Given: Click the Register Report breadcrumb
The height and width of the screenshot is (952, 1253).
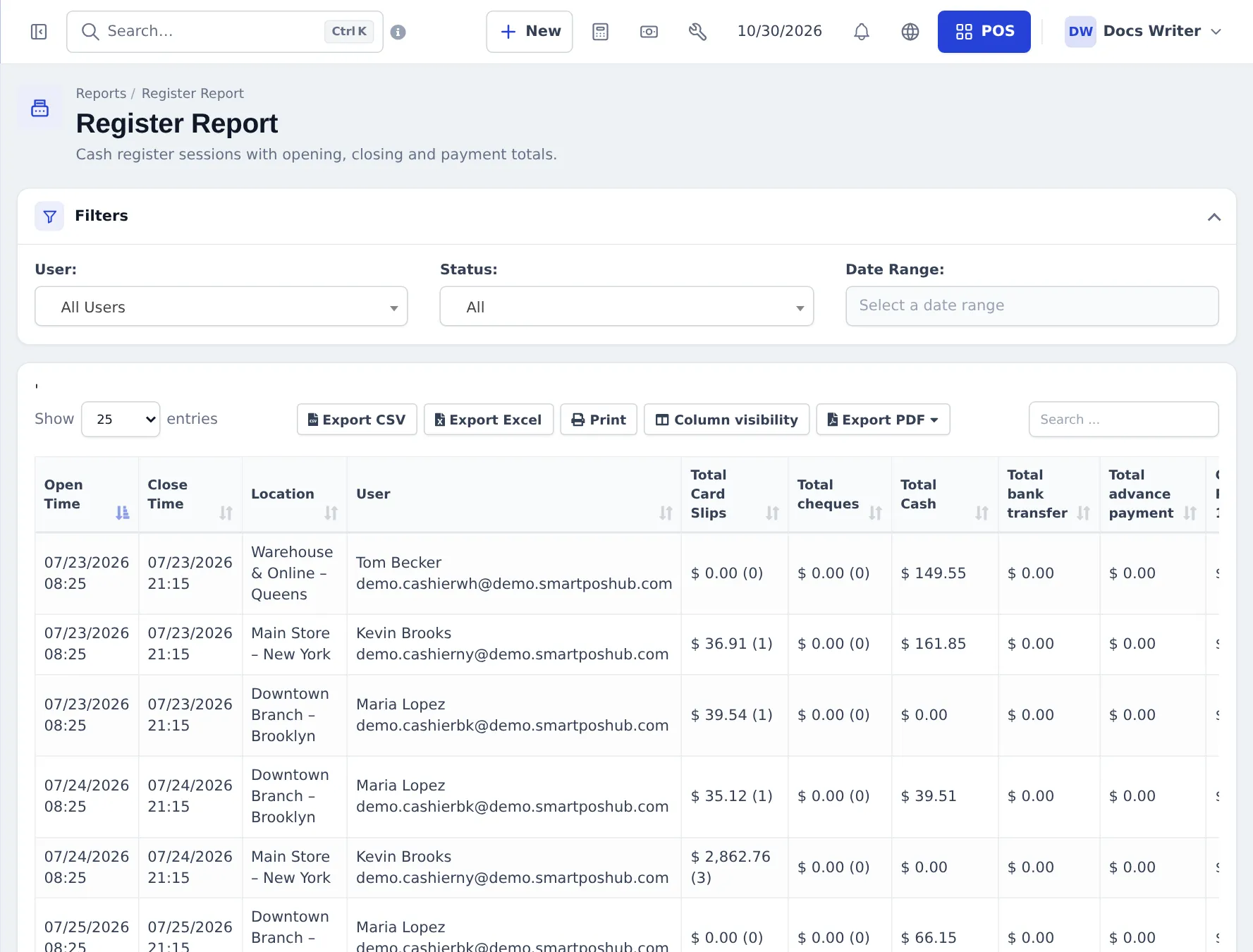Looking at the screenshot, I should point(192,94).
